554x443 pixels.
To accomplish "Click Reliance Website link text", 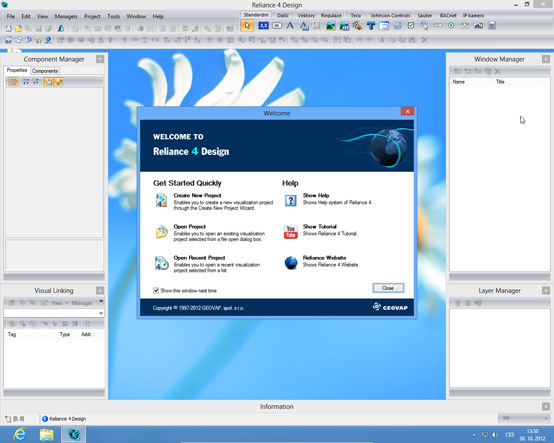I will (x=324, y=258).
